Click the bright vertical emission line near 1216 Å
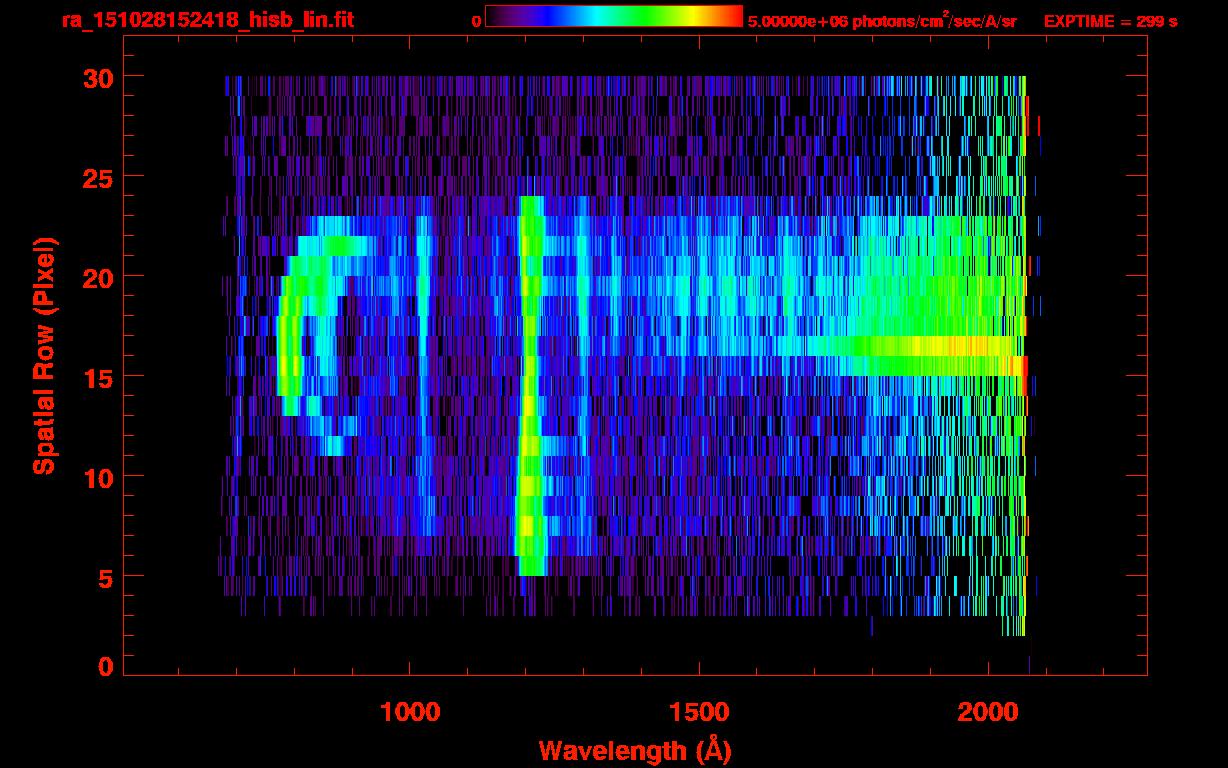The width and height of the screenshot is (1228, 768). 530,386
